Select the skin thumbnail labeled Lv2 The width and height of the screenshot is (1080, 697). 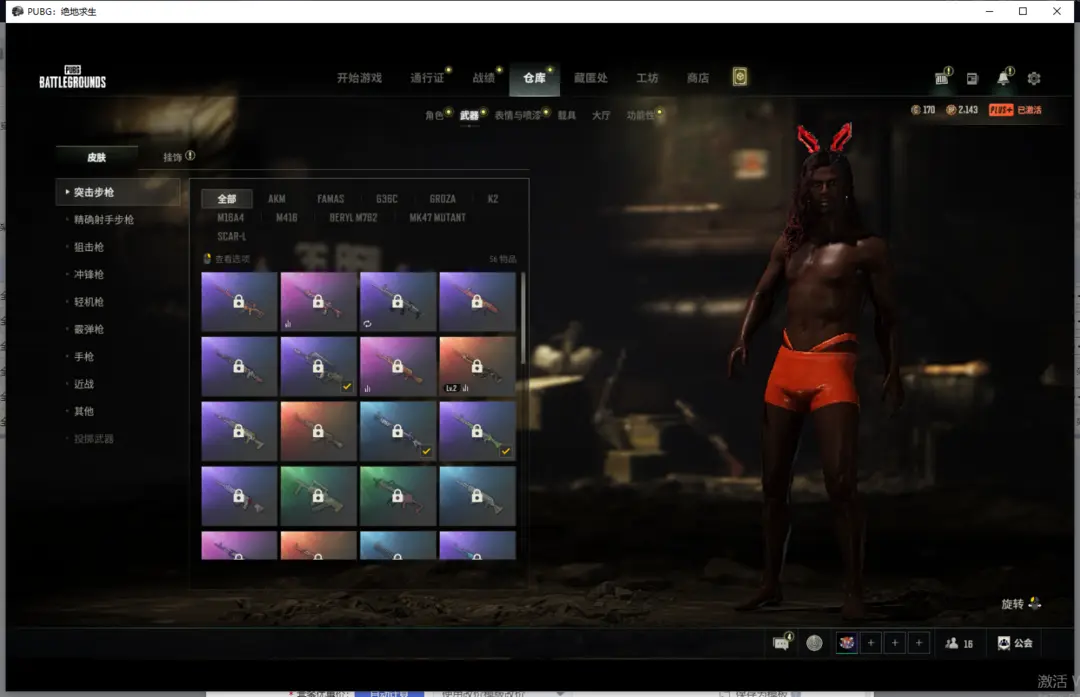click(x=477, y=366)
